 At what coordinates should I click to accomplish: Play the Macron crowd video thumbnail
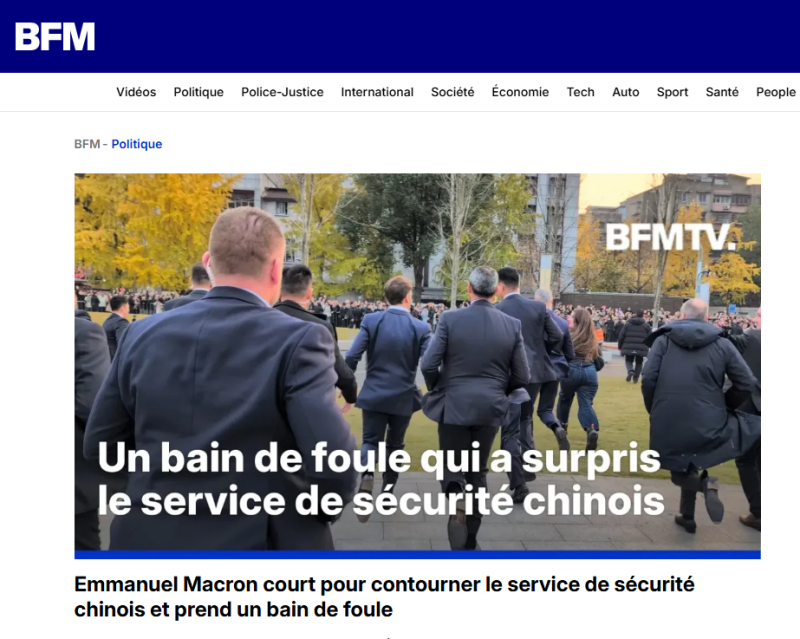coord(417,362)
